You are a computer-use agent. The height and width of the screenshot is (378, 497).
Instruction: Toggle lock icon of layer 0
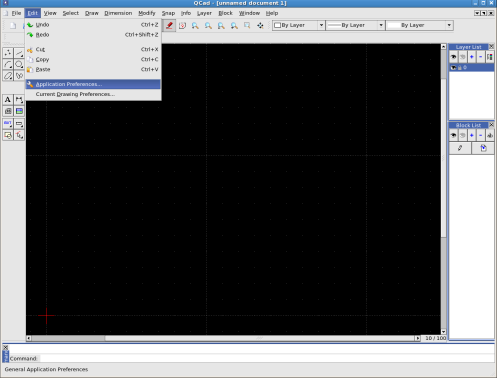point(460,68)
